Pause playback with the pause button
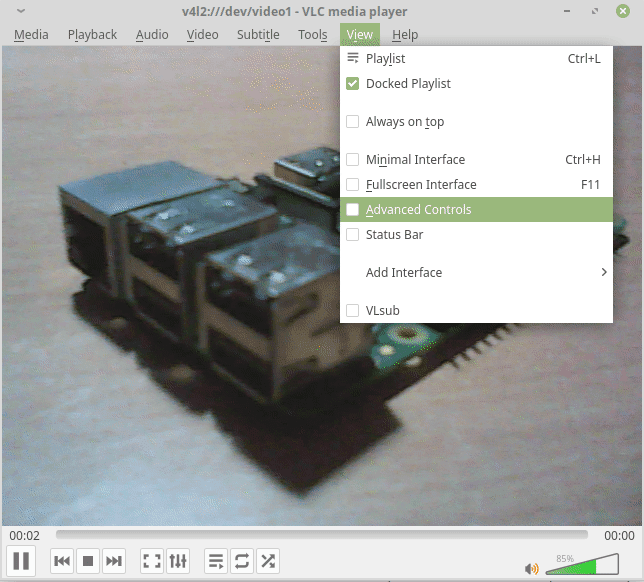 pyautogui.click(x=21, y=561)
